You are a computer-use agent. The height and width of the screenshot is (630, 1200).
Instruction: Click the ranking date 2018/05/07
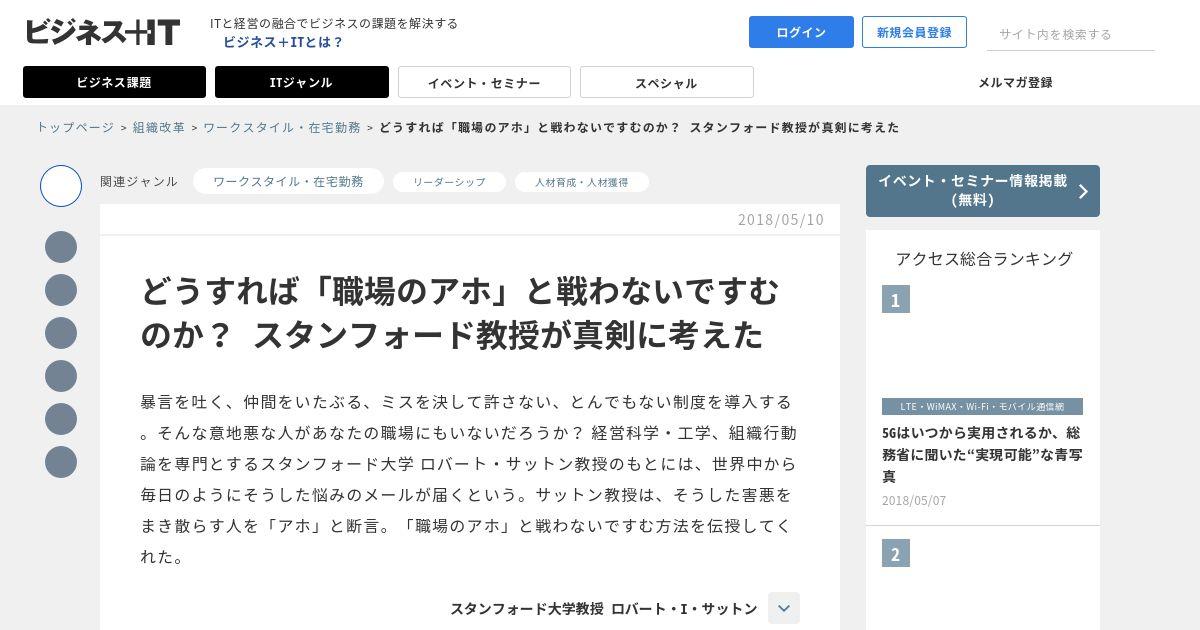click(x=914, y=500)
